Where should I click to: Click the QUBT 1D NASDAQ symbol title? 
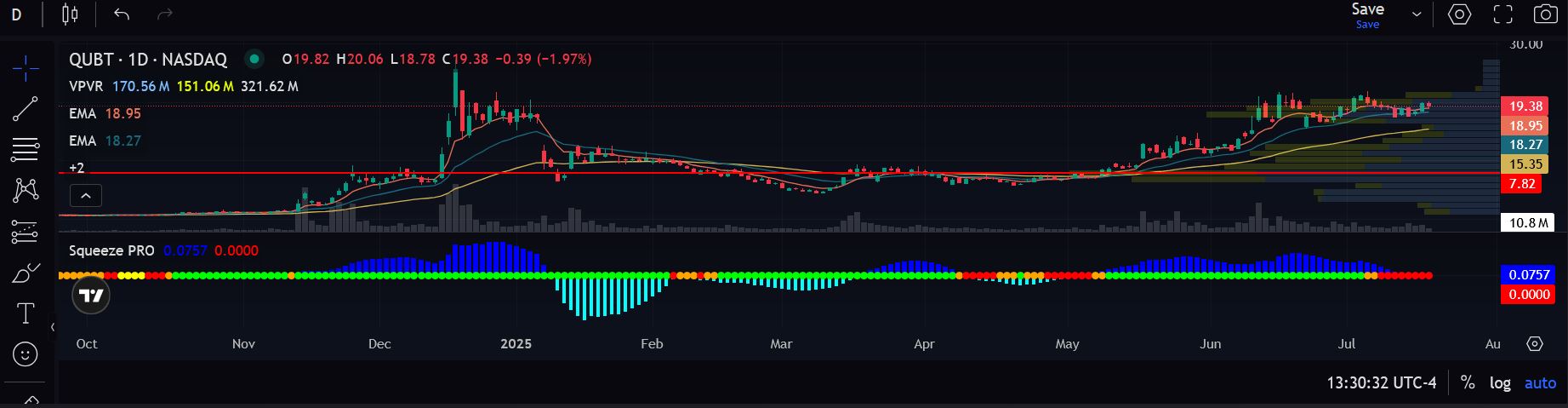pos(148,59)
